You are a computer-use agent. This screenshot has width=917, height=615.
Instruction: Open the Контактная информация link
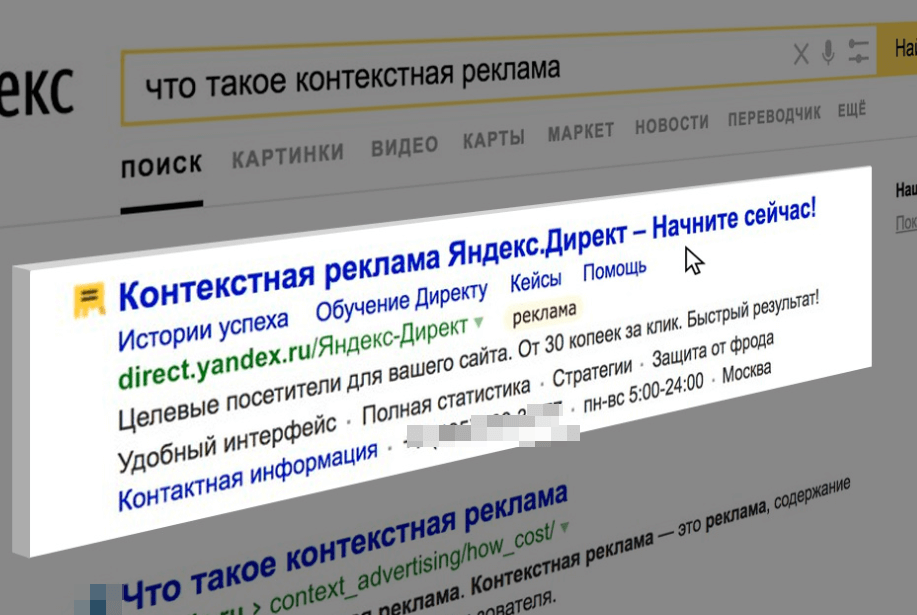[x=247, y=477]
